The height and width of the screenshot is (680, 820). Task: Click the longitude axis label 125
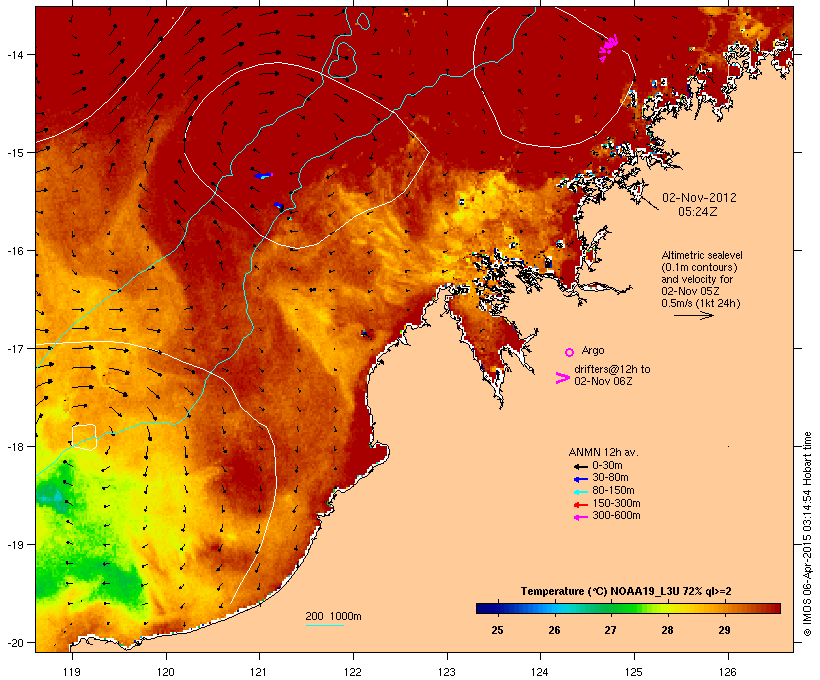tap(634, 672)
